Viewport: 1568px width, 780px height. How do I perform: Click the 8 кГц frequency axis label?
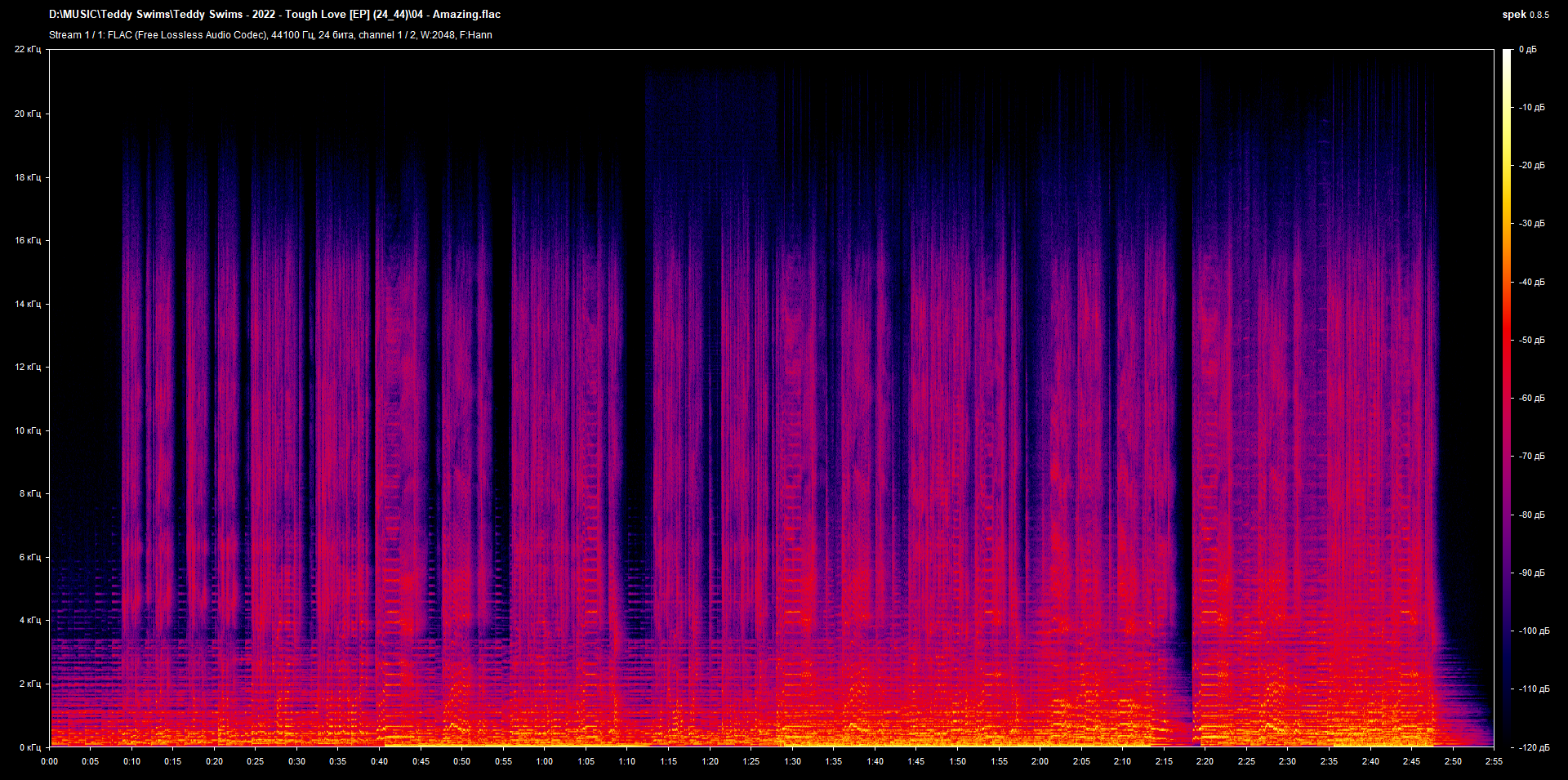click(x=29, y=493)
